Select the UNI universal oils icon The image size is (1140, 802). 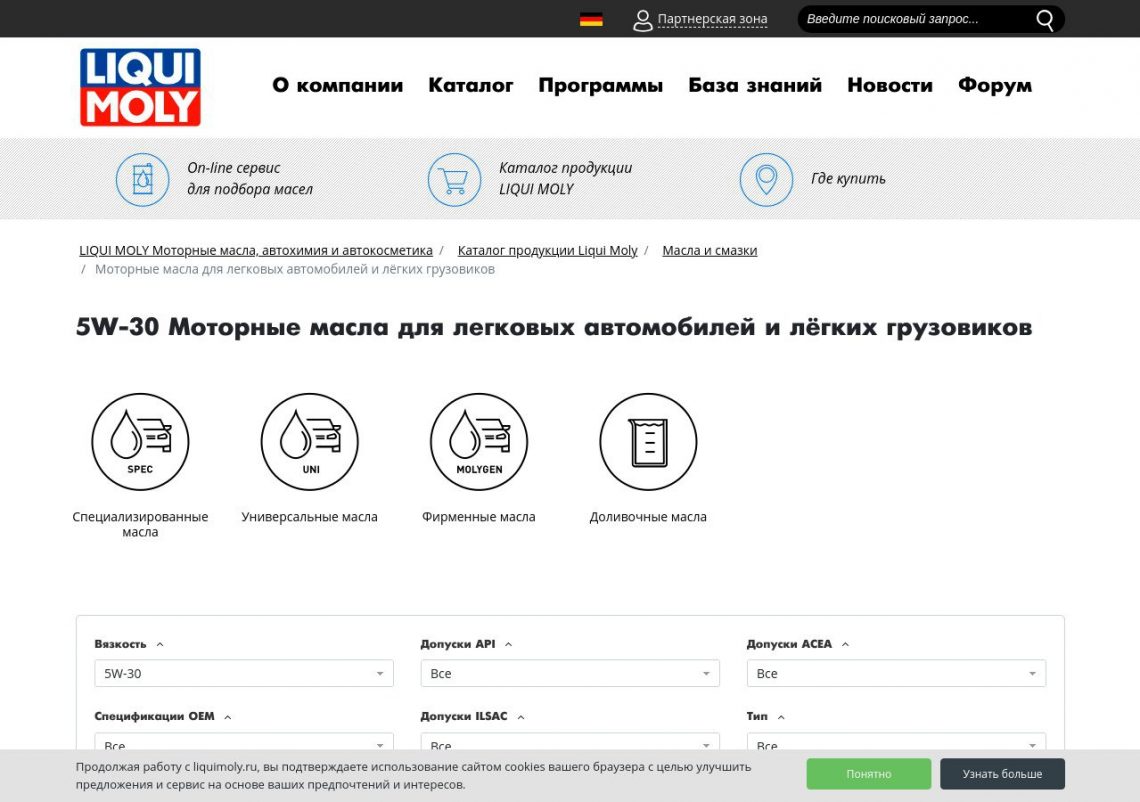[310, 441]
